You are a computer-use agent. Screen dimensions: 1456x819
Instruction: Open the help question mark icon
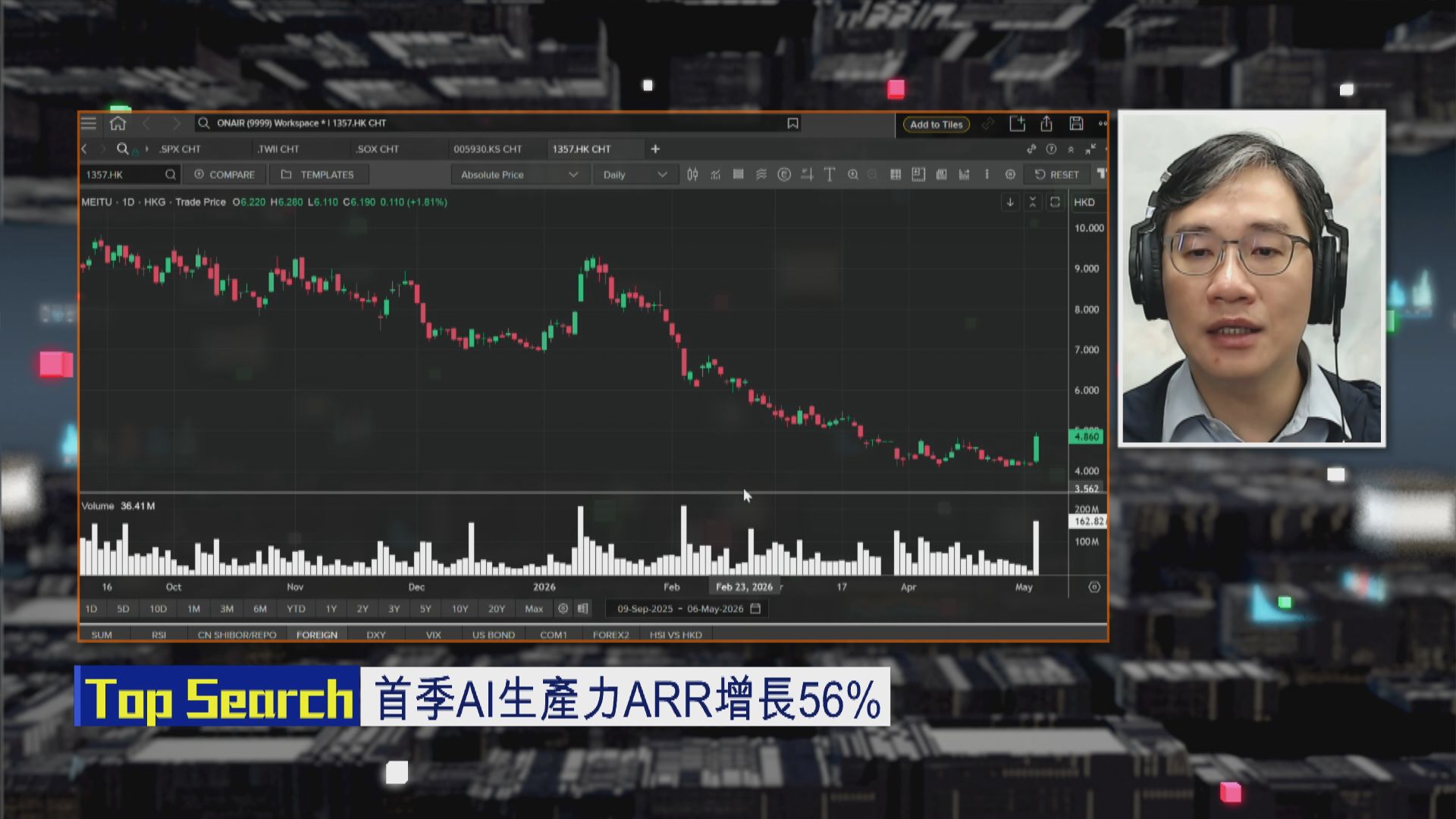(1051, 149)
